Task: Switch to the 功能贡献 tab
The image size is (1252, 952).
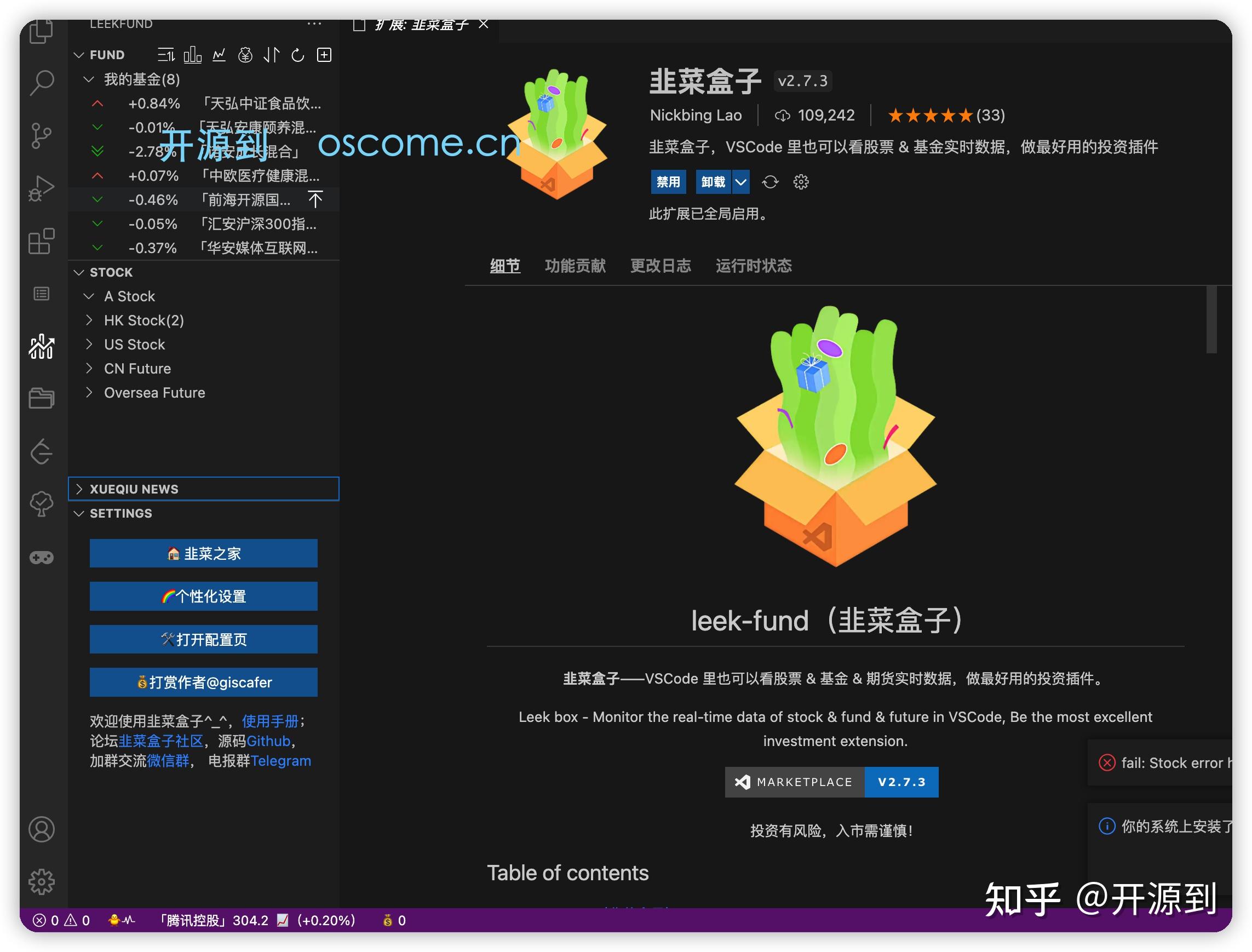Action: click(575, 266)
